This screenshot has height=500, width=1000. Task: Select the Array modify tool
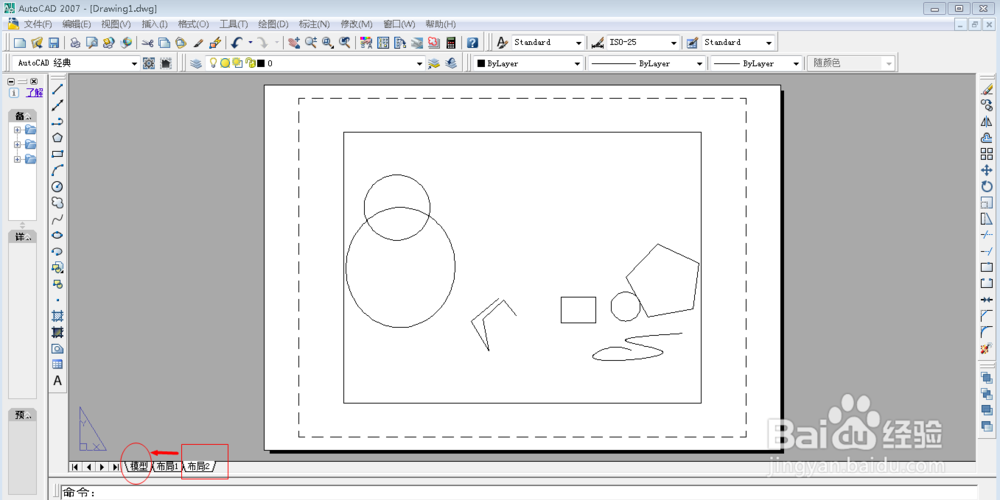tap(987, 154)
